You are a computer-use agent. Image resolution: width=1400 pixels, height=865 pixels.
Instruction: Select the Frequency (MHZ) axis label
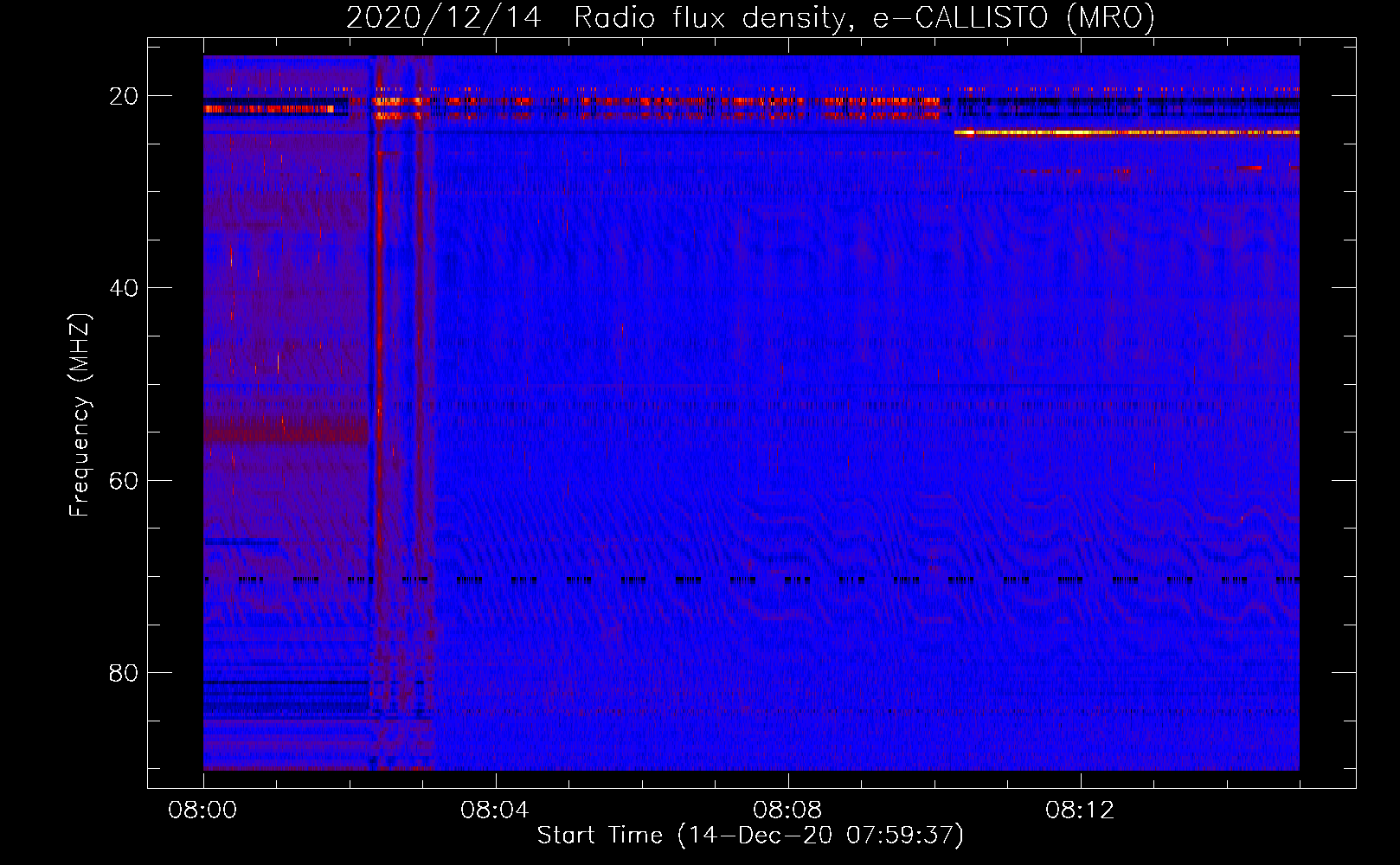pyautogui.click(x=80, y=415)
